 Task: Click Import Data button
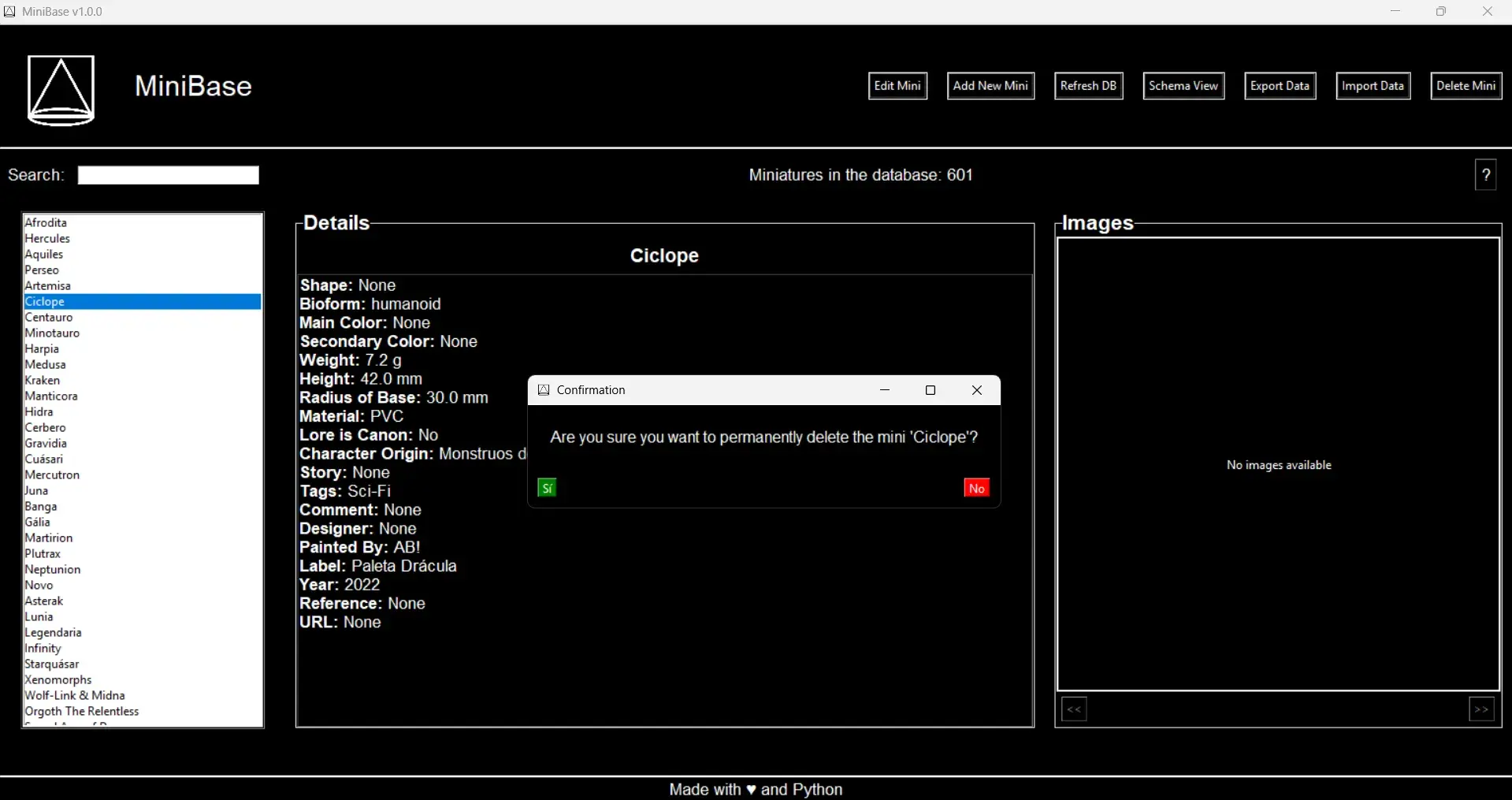tap(1373, 86)
